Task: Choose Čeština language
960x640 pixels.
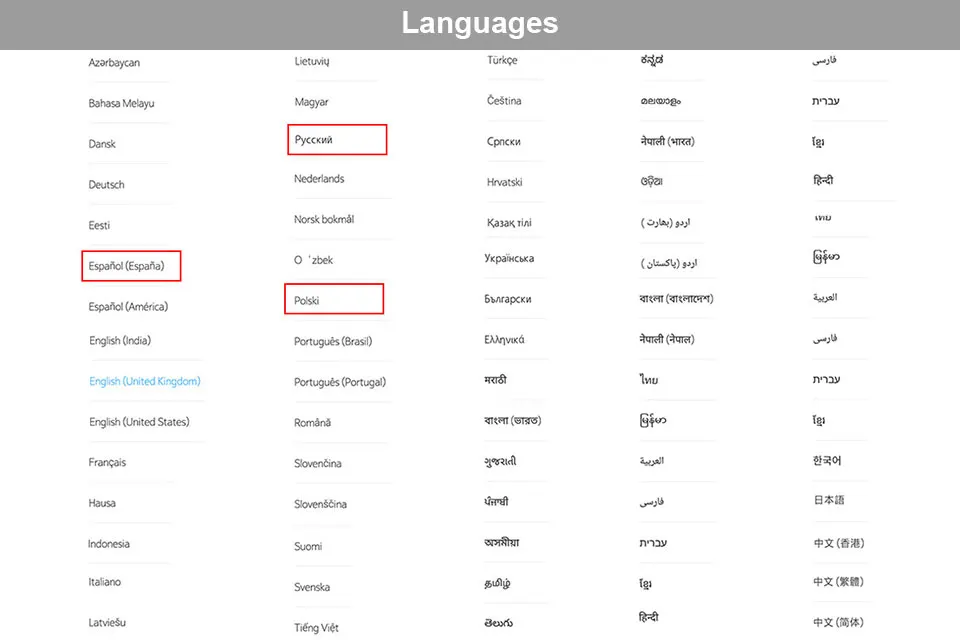Action: pos(504,100)
